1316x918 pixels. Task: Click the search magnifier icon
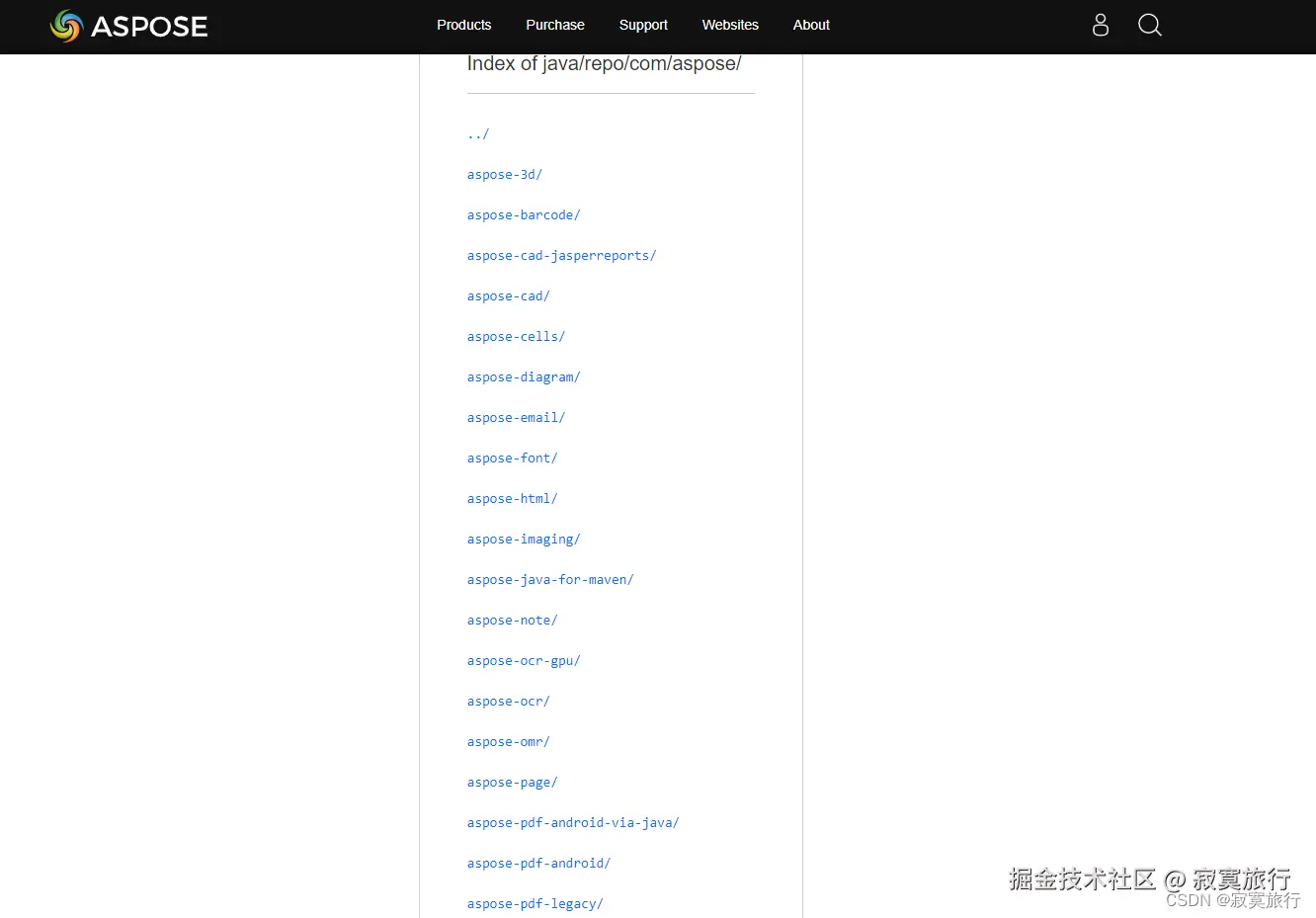pos(1150,25)
